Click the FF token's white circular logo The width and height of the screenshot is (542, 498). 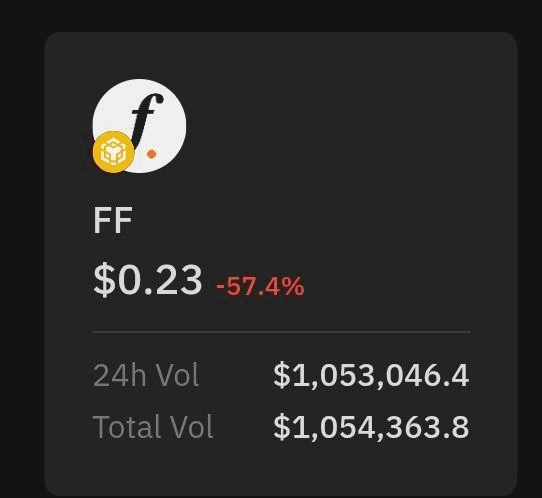[140, 126]
